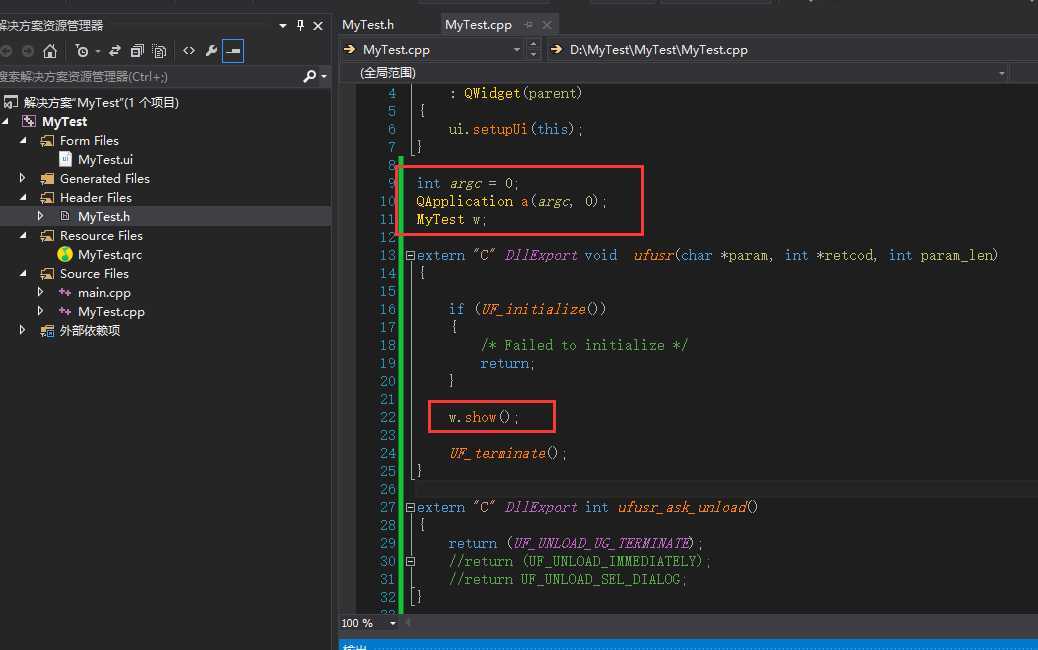This screenshot has width=1038, height=650.
Task: Expand the MyTest.h node arrow
Action: point(41,216)
